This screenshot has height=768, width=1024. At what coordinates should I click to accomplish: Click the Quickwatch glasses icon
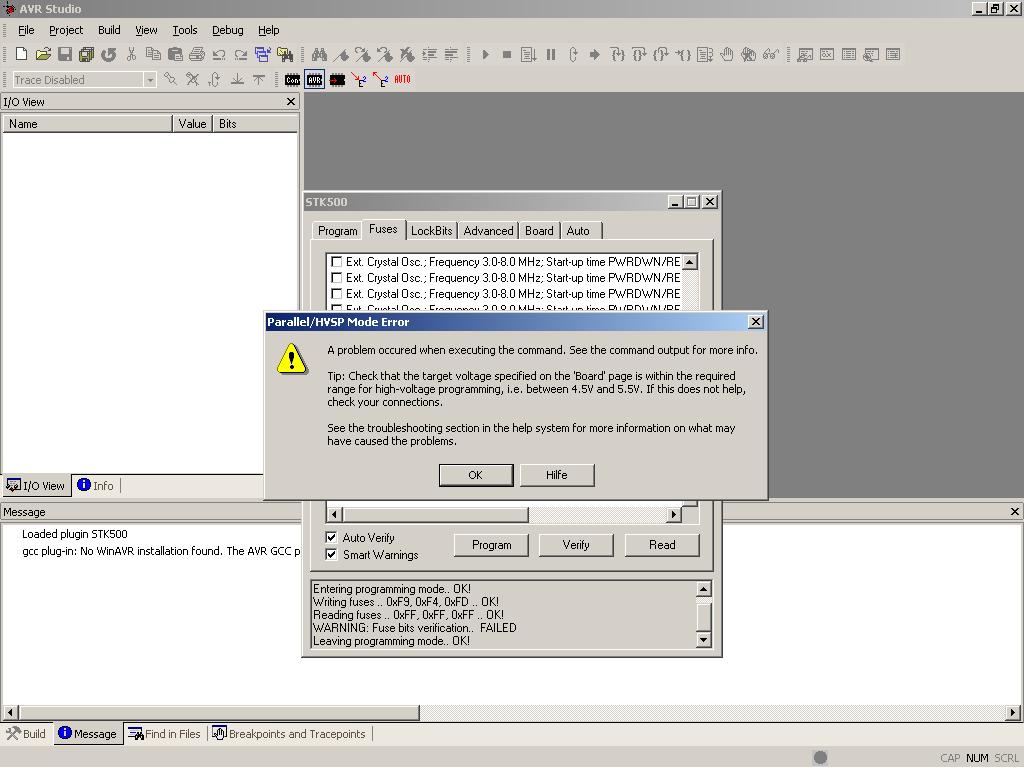coord(771,54)
